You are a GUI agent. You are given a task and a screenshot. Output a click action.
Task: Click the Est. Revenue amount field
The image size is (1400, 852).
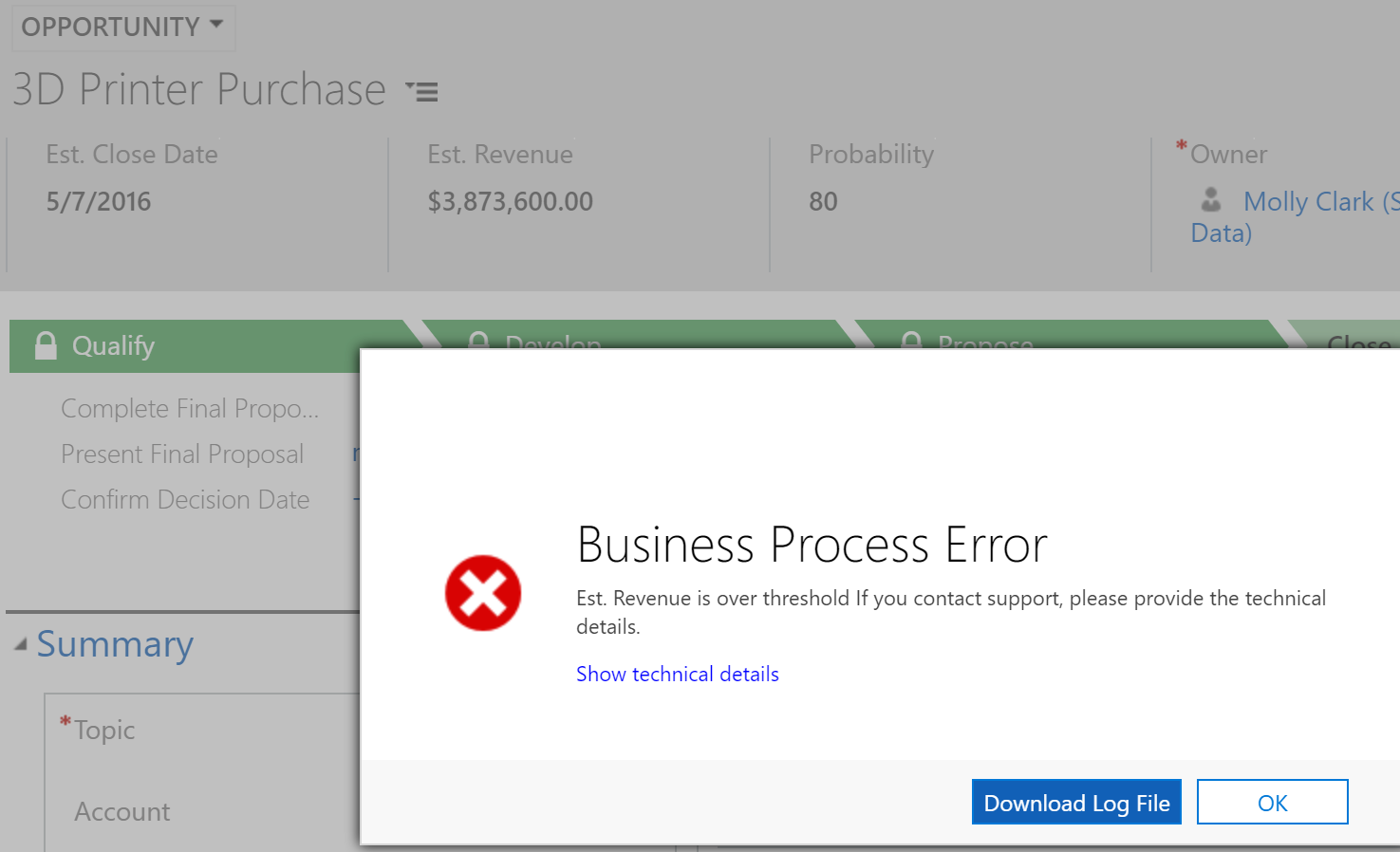pos(510,201)
